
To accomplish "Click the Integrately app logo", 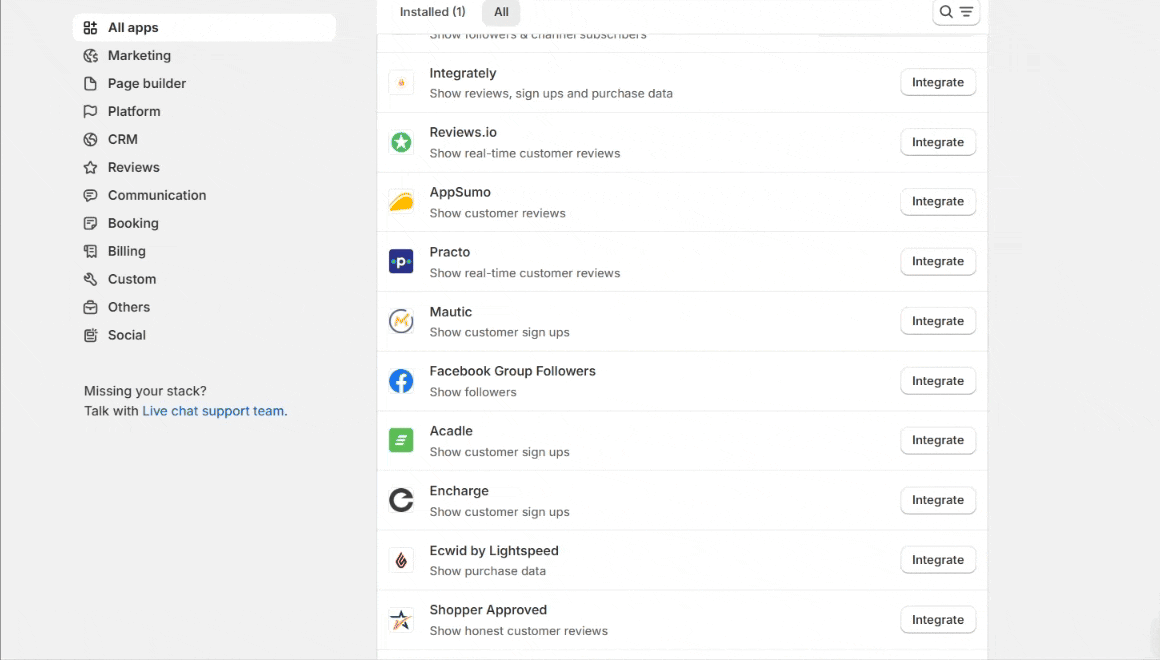I will coord(401,83).
